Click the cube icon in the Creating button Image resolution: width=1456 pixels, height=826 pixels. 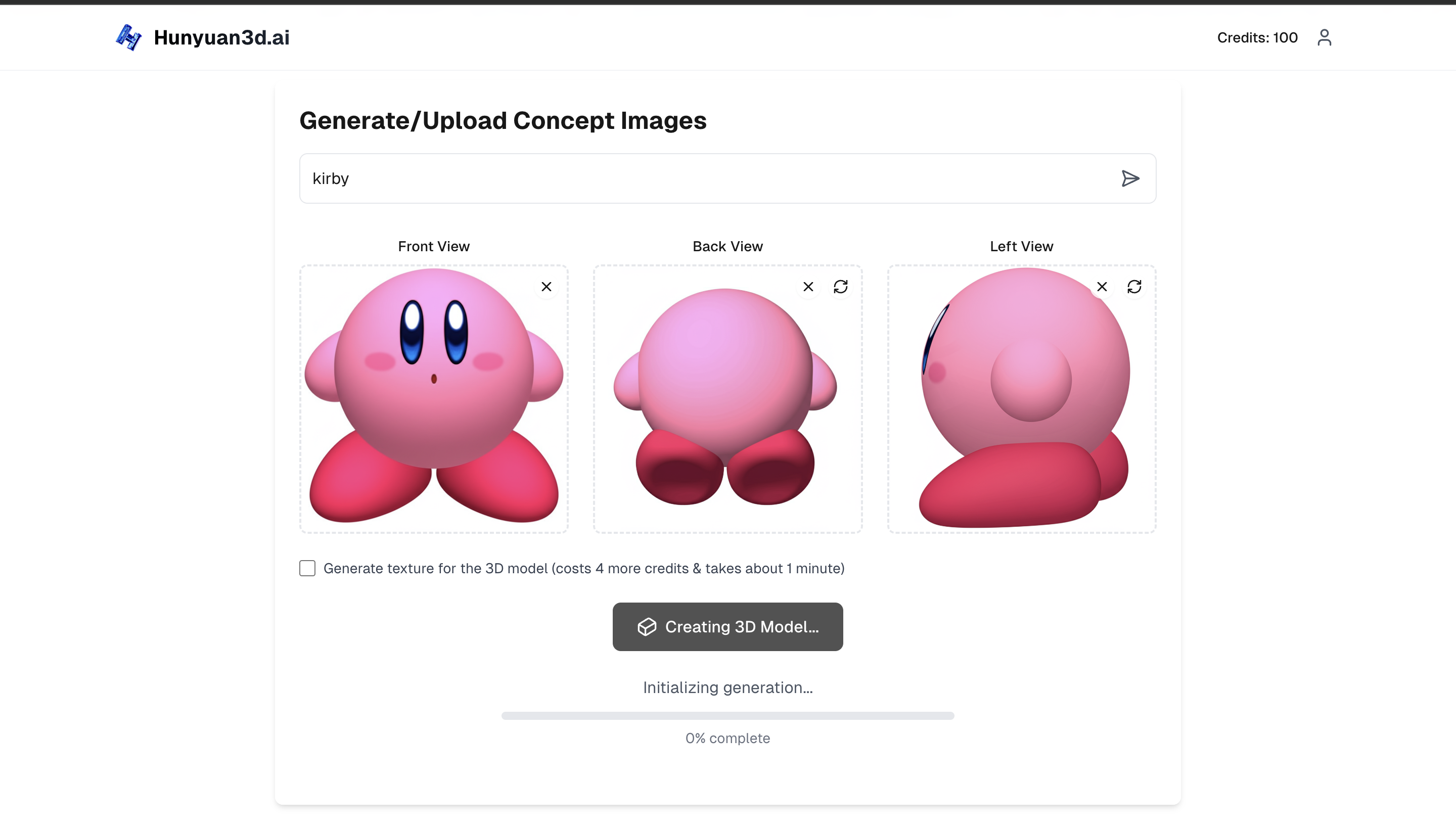click(647, 626)
